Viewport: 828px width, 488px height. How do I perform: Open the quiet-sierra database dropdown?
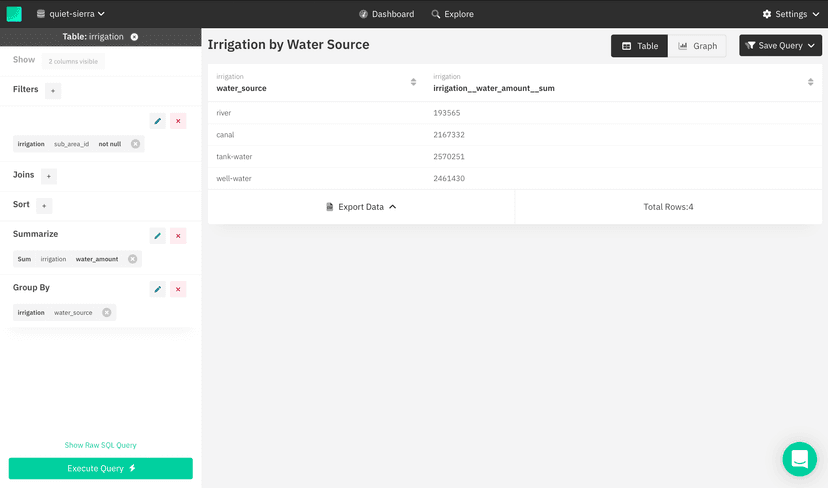tap(70, 14)
